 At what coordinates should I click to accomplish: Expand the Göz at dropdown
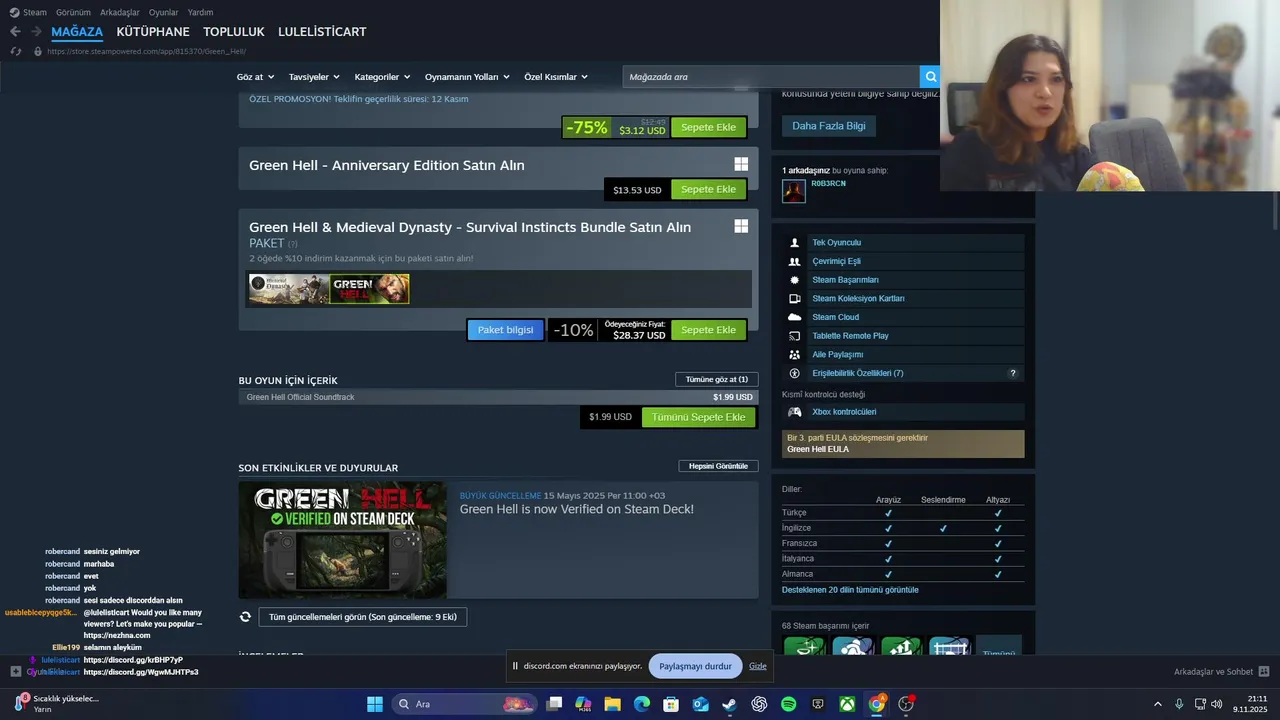pyautogui.click(x=255, y=77)
